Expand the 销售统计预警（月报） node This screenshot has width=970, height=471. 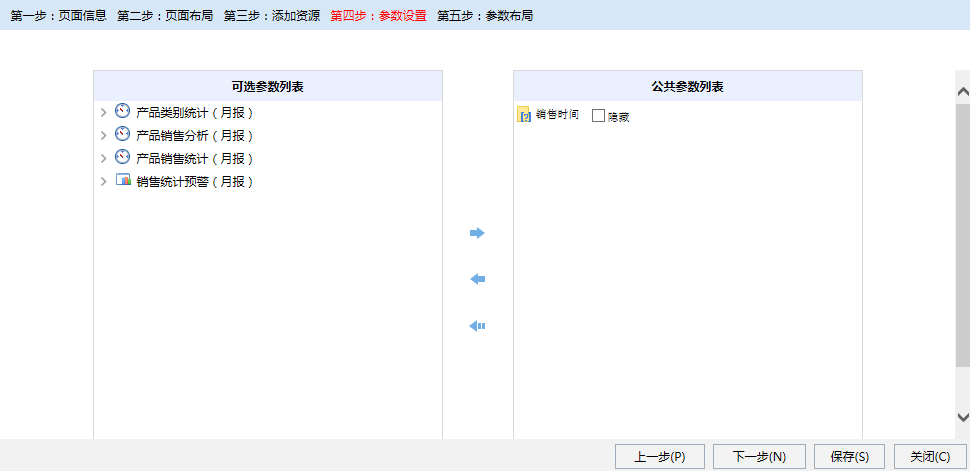pos(104,182)
